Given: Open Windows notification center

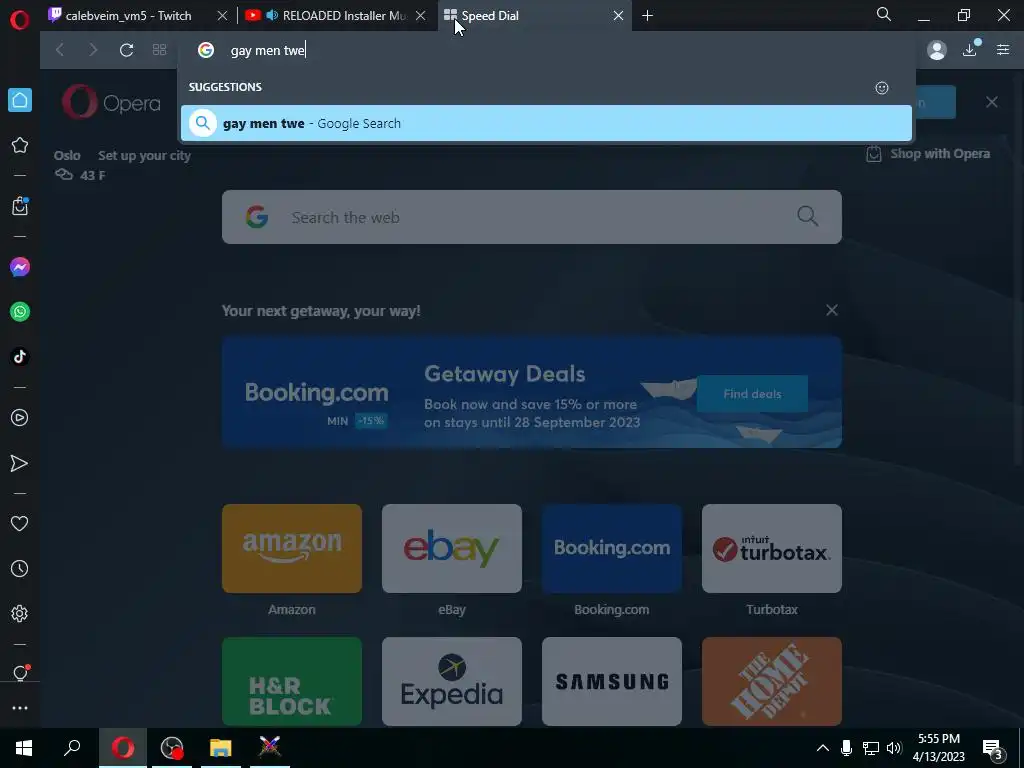Looking at the screenshot, I should coord(993,748).
